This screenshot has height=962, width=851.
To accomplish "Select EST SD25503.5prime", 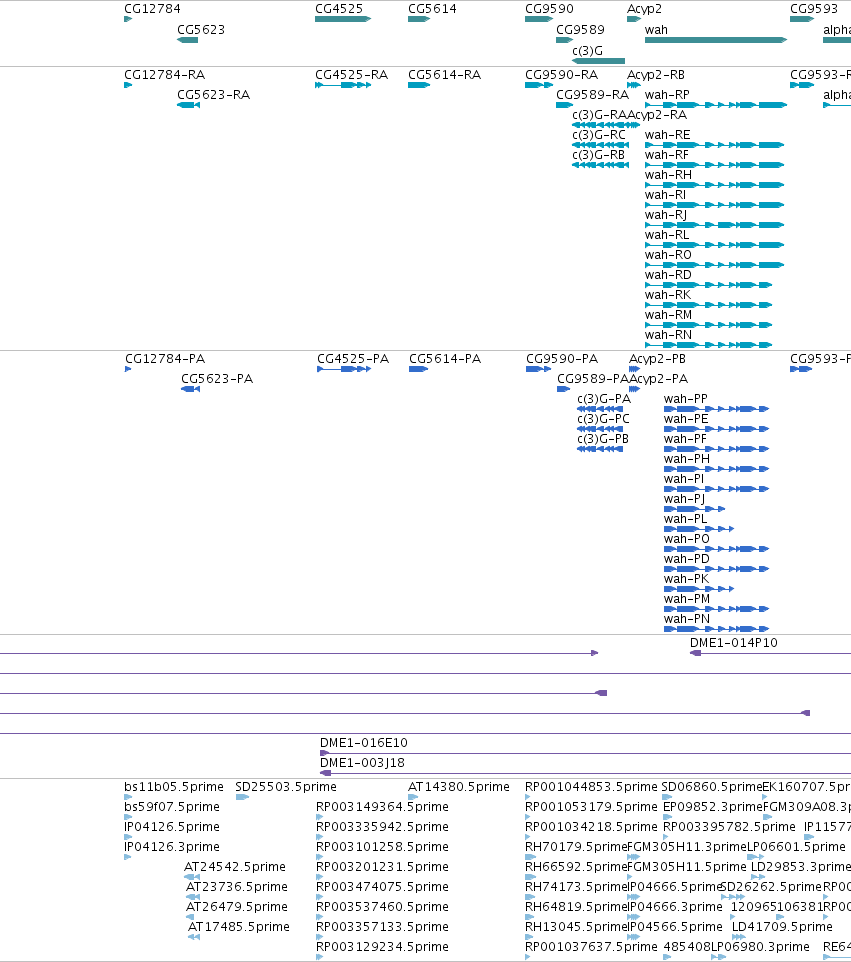I will click(285, 787).
